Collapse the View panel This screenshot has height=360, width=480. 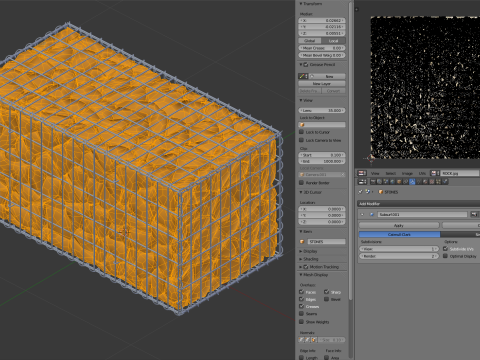301,100
